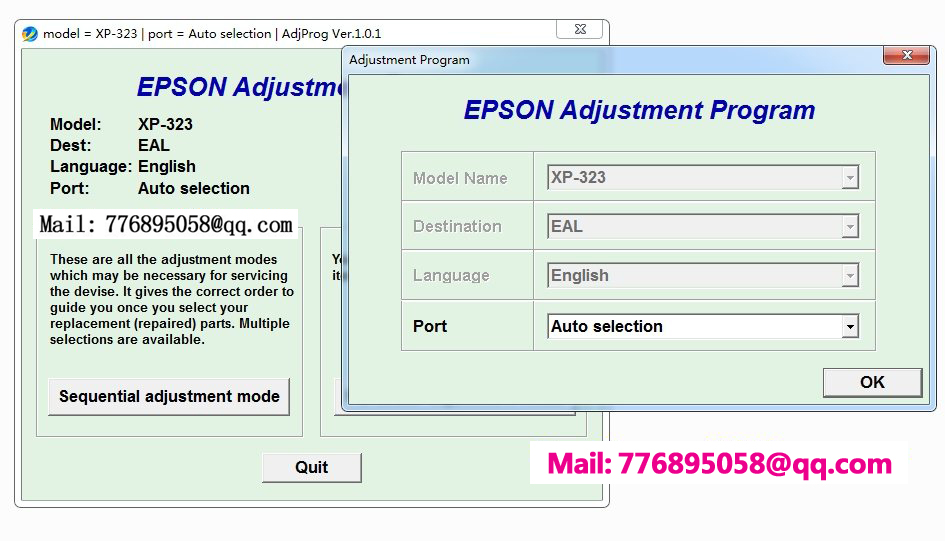
Task: Select the Auto selection port combo box
Action: [x=703, y=327]
